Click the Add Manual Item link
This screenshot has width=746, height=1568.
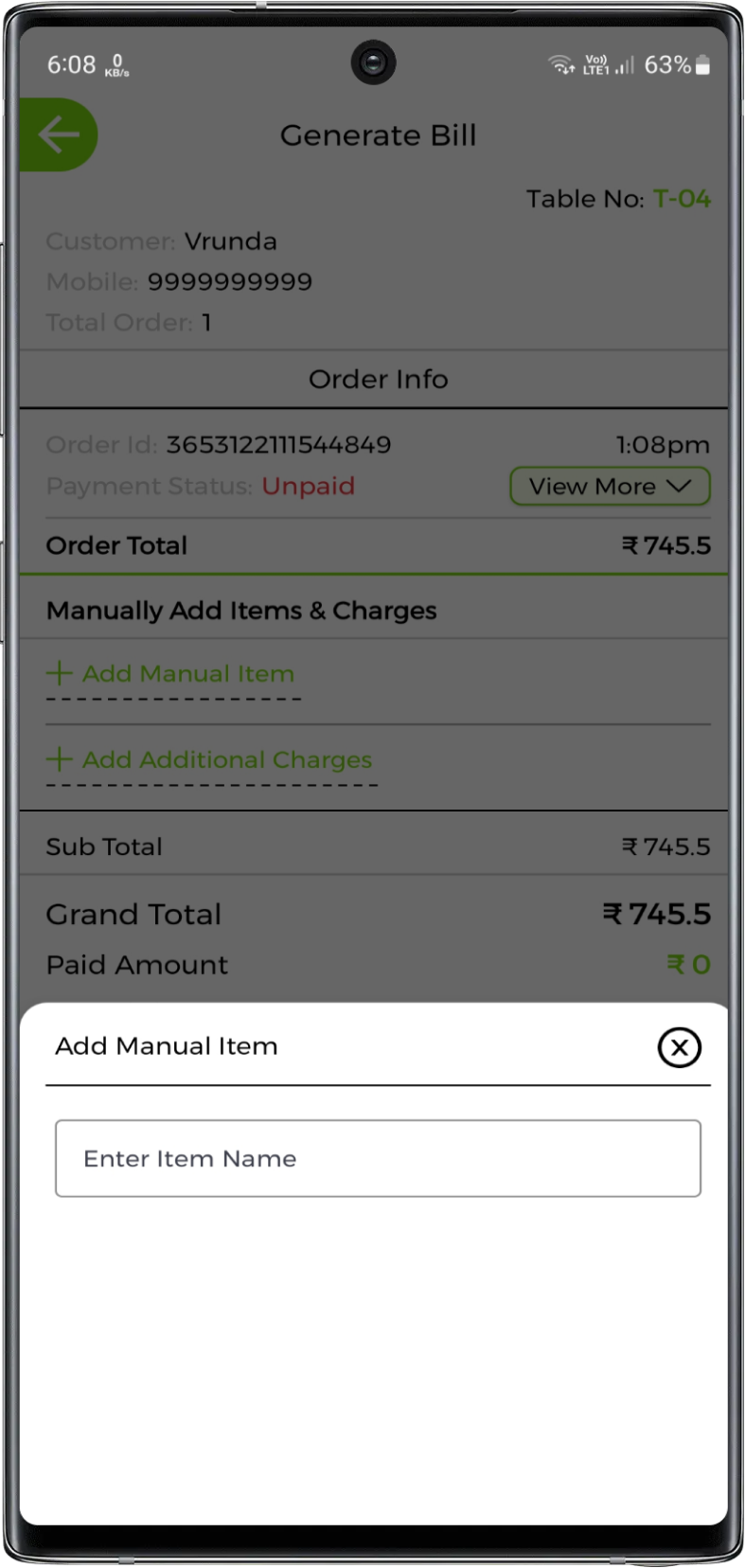tap(187, 674)
